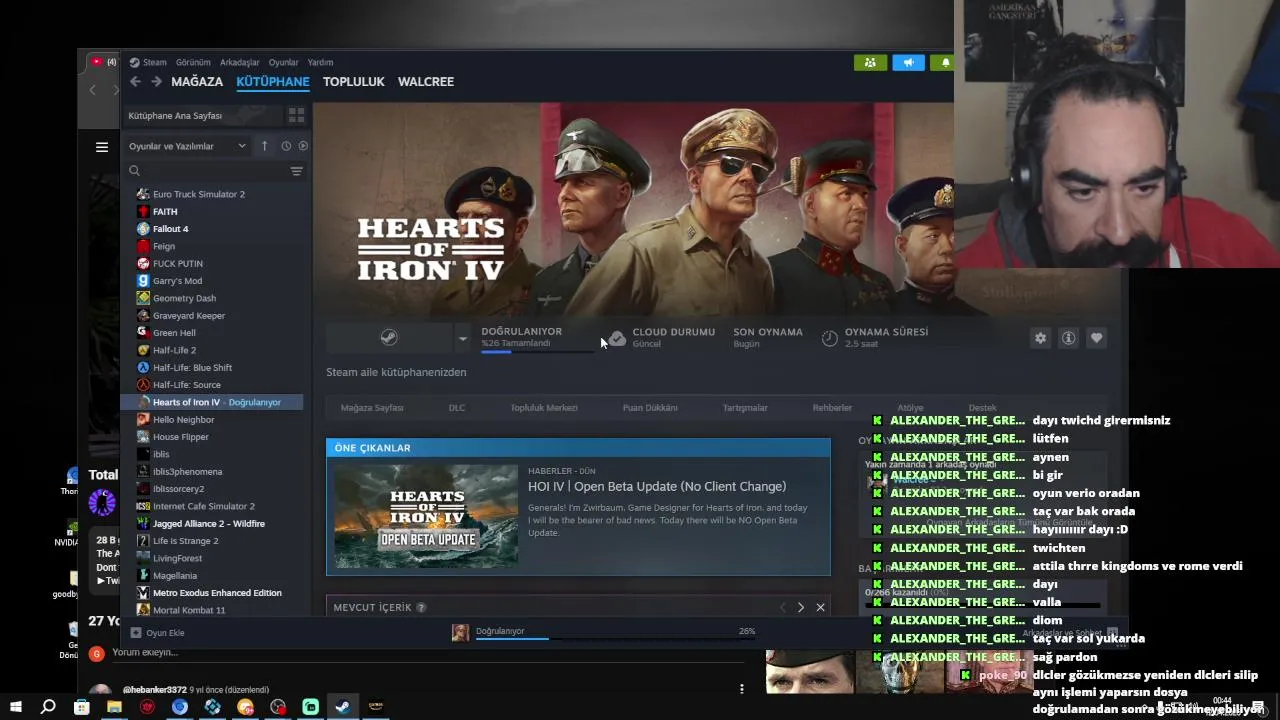Click the bottom download status bar Doğrulanıyor
Image resolution: width=1280 pixels, height=720 pixels.
[x=604, y=632]
